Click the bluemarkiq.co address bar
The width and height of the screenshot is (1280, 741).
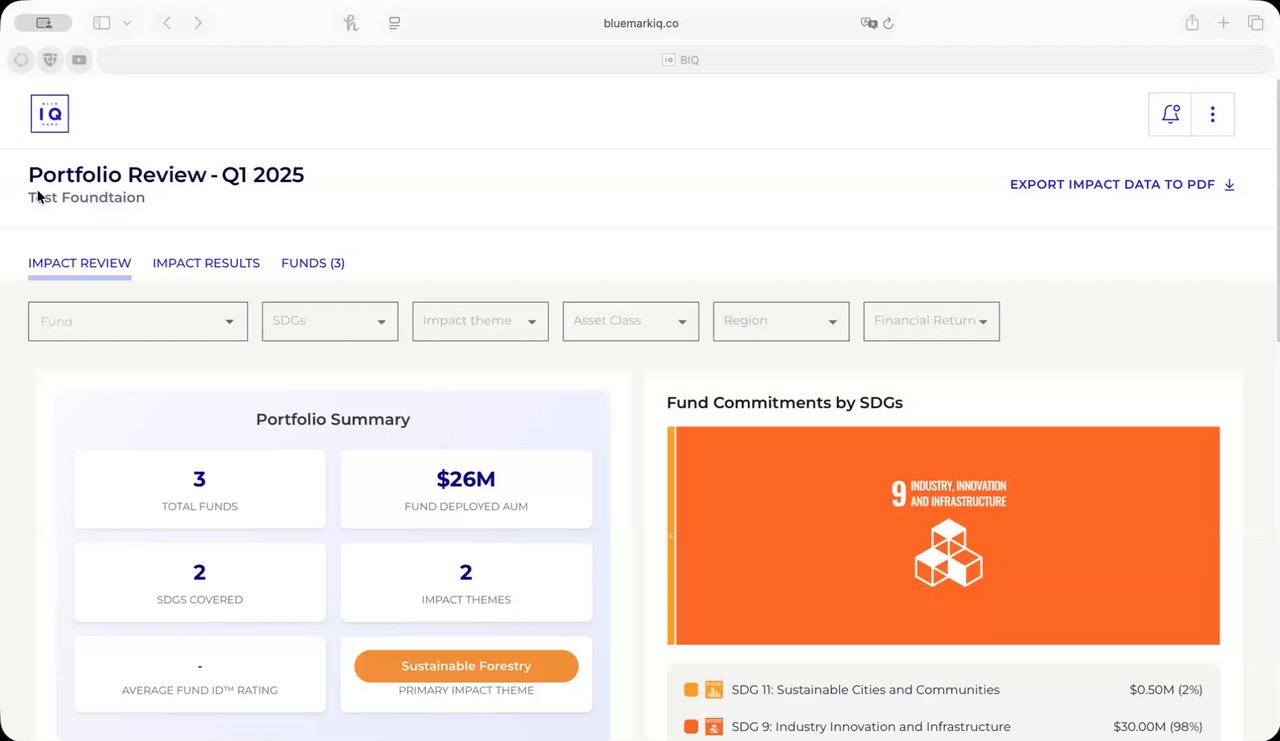tap(641, 23)
